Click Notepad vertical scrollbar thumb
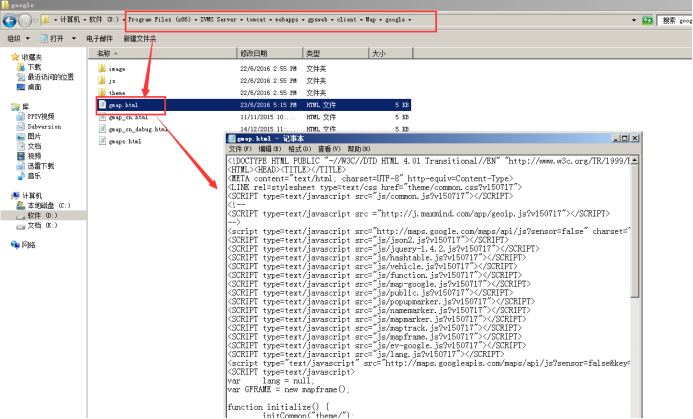Viewport: 693px width, 419px height. click(635, 231)
